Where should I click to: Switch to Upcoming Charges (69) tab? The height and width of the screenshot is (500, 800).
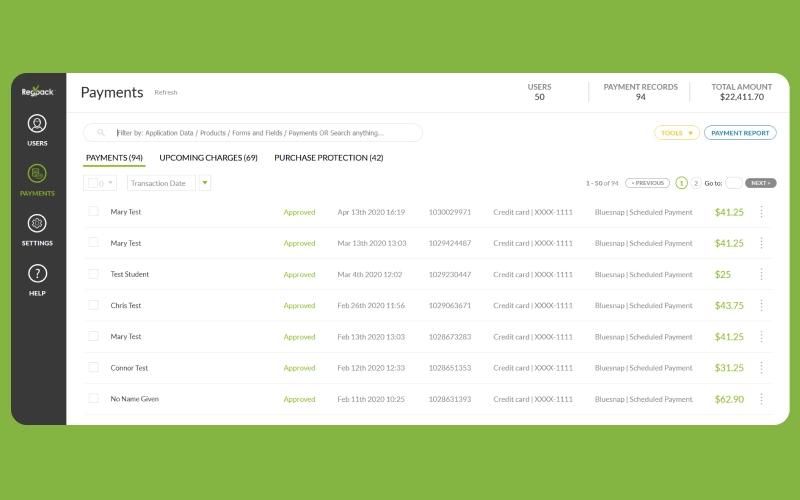point(208,158)
